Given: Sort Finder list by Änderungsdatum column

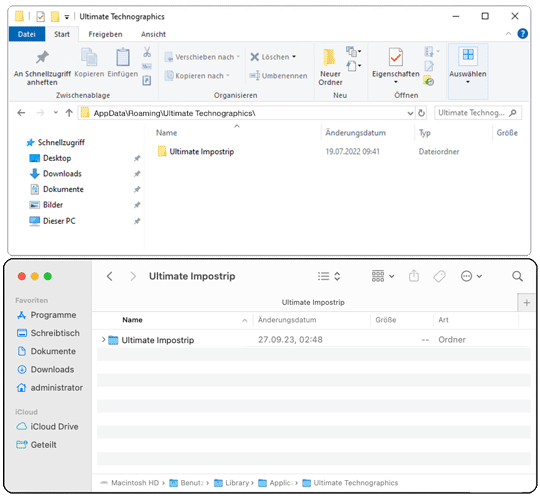Looking at the screenshot, I should click(287, 320).
